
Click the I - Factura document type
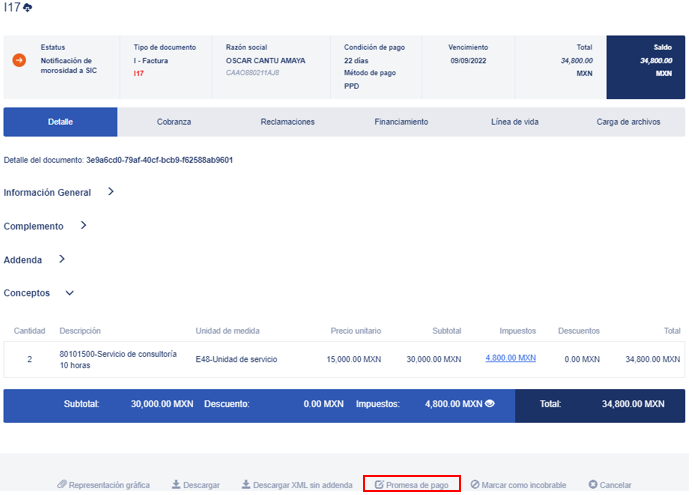151,60
